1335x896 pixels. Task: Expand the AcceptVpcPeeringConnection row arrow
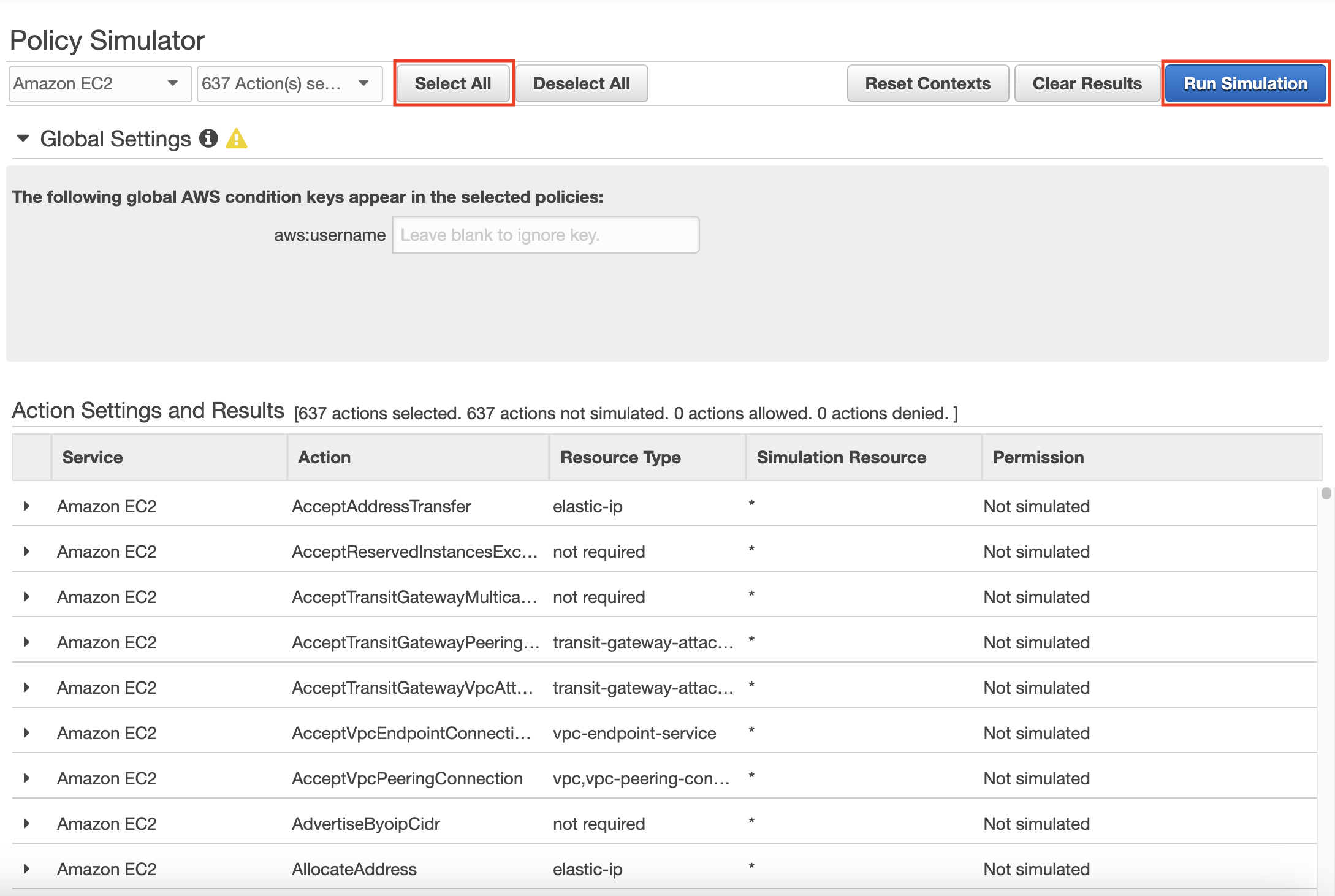26,778
